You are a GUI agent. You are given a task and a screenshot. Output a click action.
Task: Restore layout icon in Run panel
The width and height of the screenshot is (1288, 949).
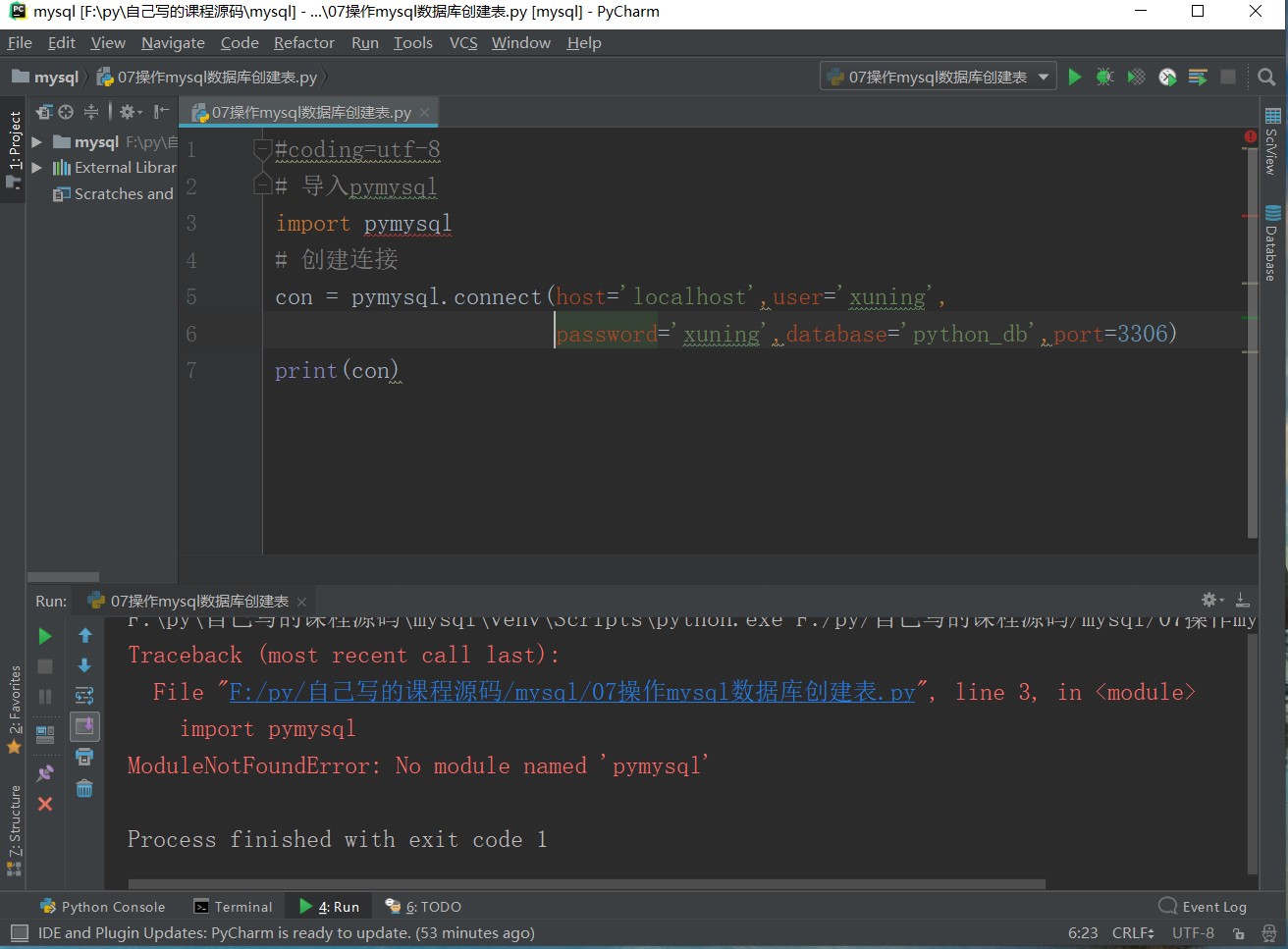click(45, 734)
